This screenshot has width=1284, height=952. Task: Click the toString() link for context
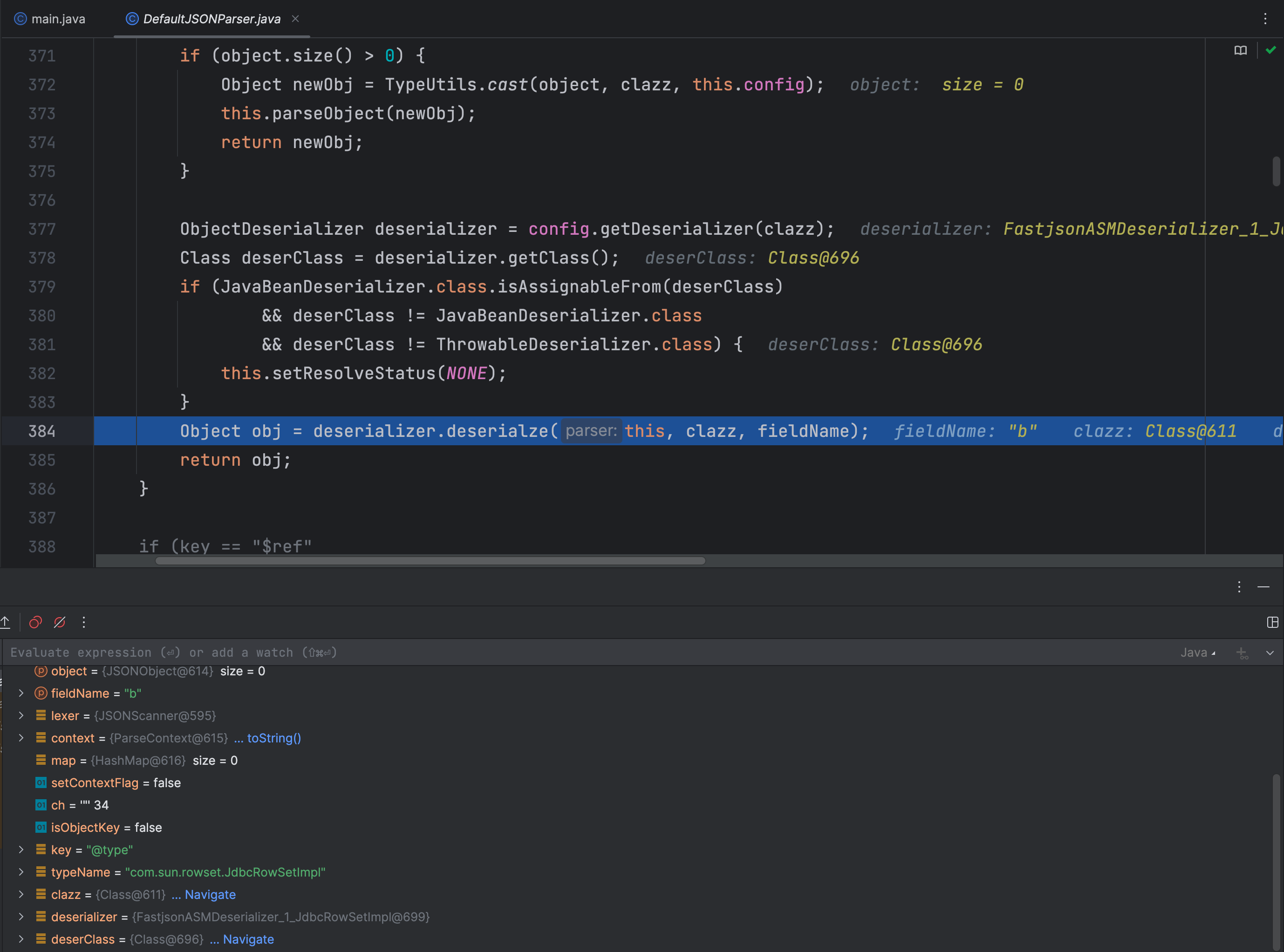point(274,738)
